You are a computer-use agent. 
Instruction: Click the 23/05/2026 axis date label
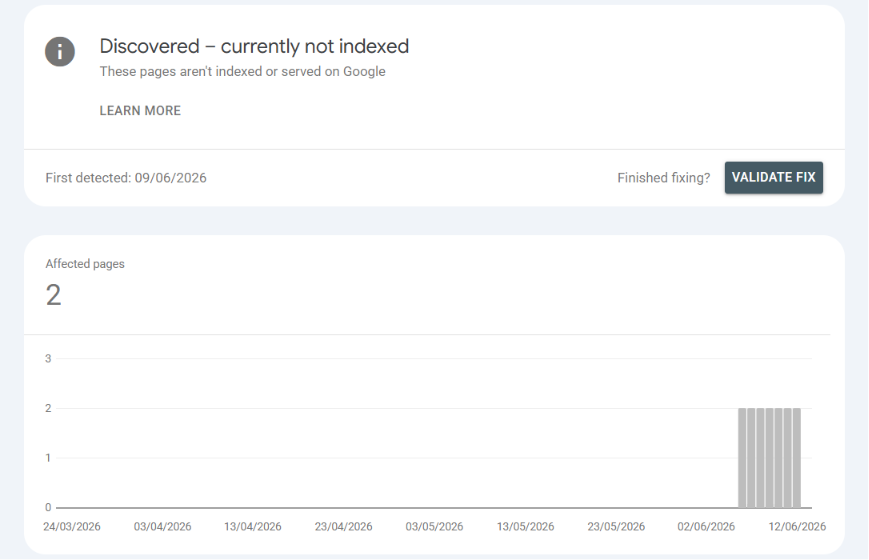tap(616, 527)
